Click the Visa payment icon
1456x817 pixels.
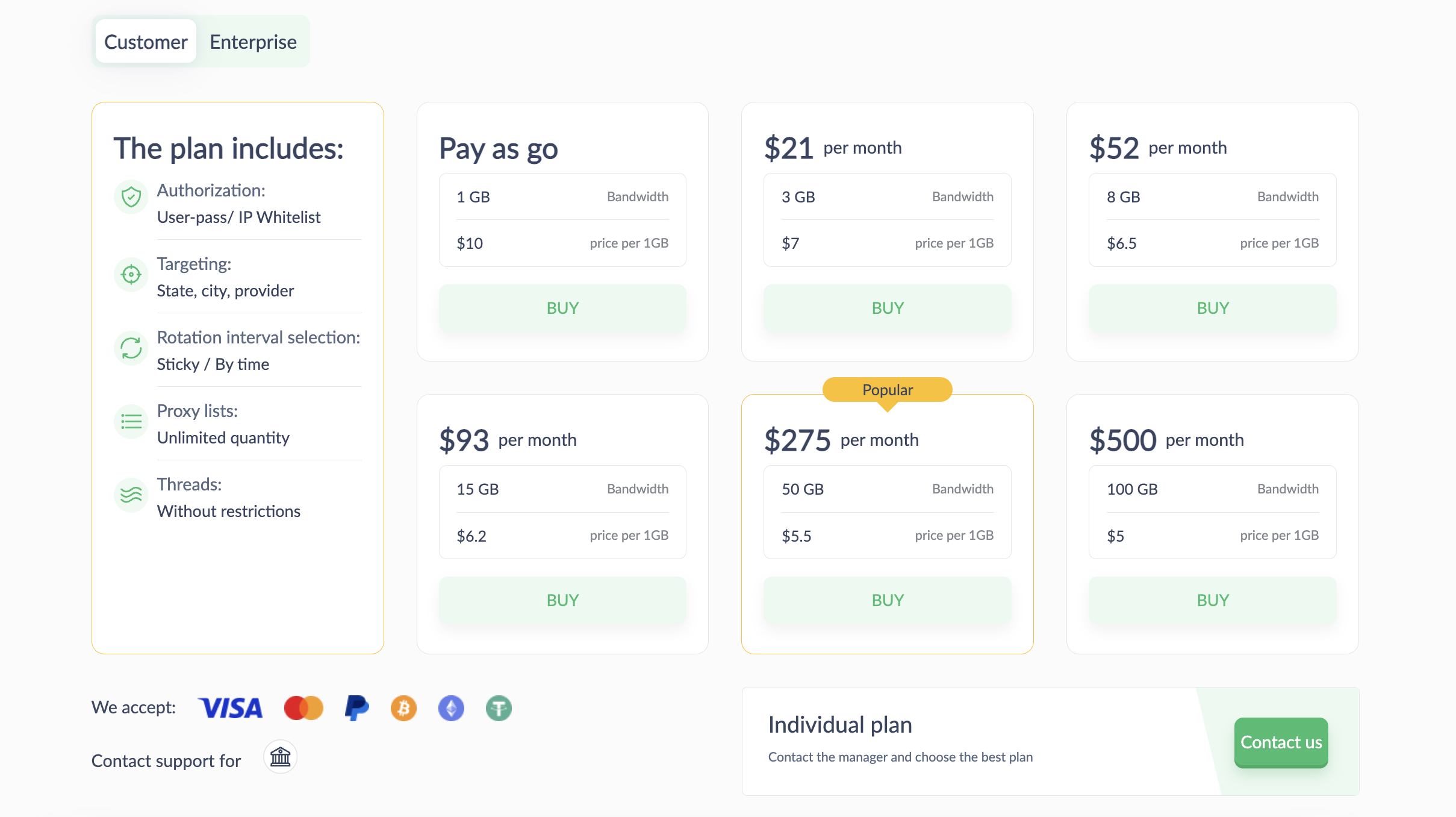pyautogui.click(x=230, y=708)
